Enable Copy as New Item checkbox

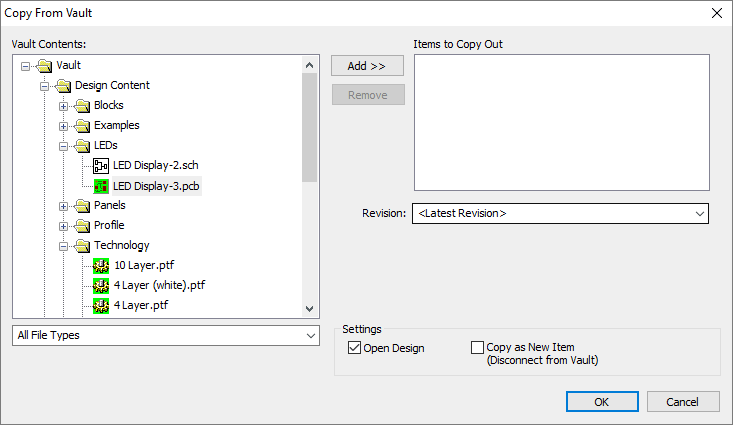point(477,348)
